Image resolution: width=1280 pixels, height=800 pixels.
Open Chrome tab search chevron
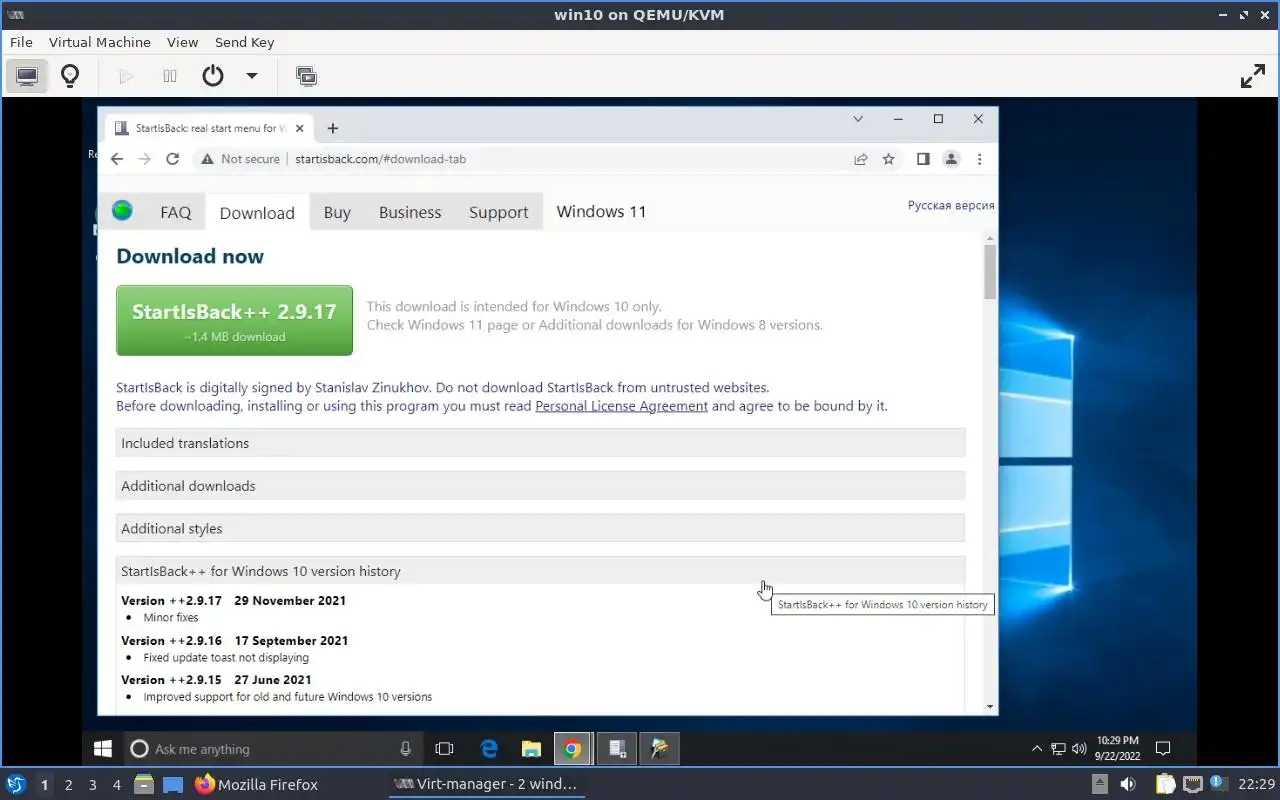(858, 119)
